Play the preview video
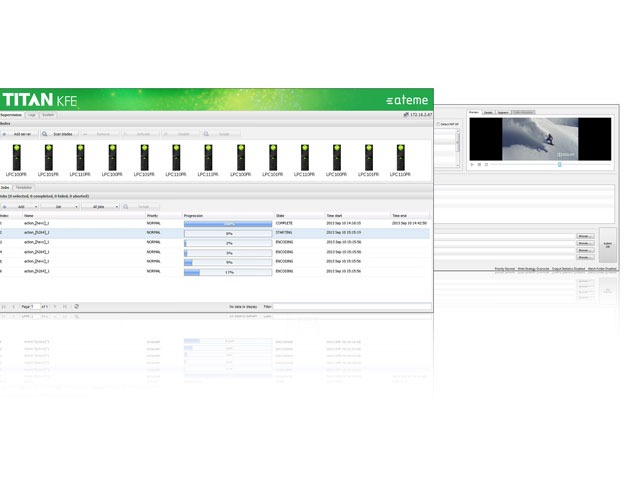Image resolution: width=640 pixels, height=480 pixels. click(x=472, y=164)
